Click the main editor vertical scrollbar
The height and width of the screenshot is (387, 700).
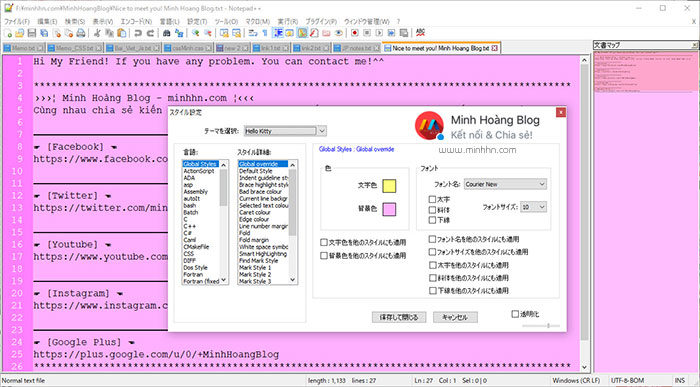click(x=585, y=214)
